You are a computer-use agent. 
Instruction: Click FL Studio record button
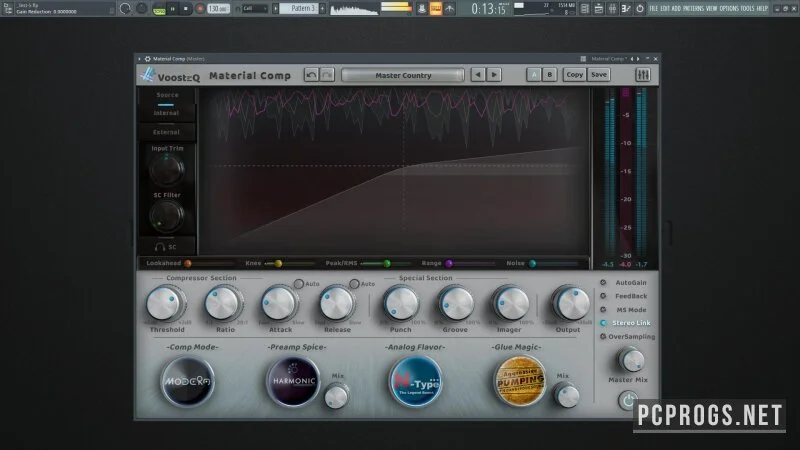(199, 9)
